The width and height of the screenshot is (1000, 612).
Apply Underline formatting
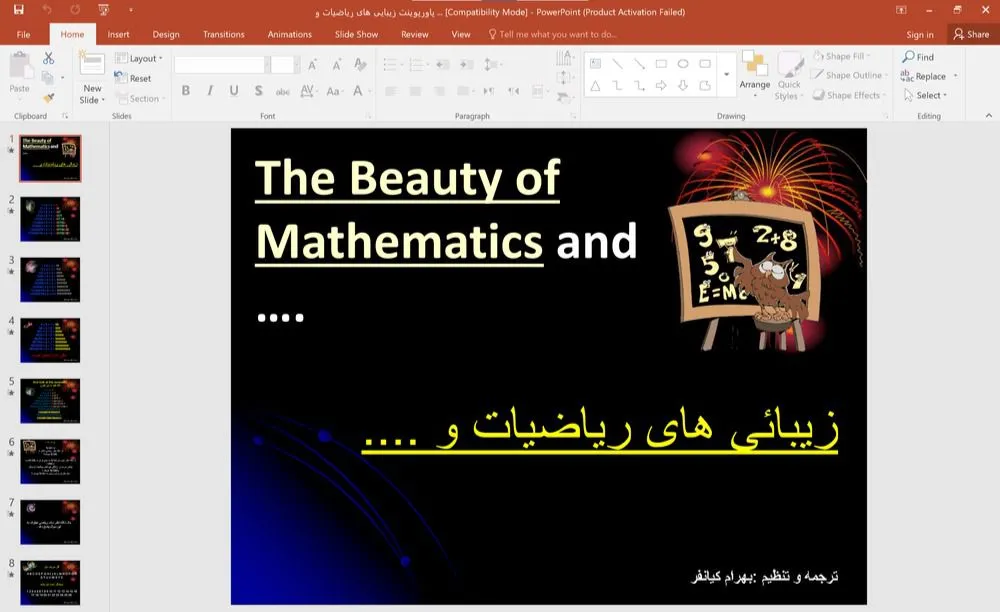(x=234, y=91)
